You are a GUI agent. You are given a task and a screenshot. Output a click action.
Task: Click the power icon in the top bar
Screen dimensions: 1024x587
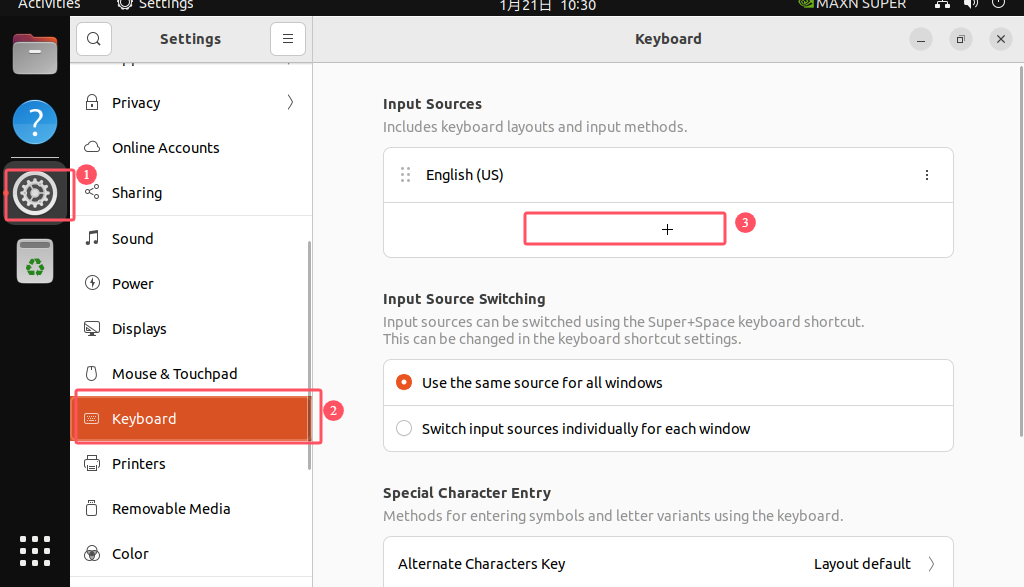[999, 5]
